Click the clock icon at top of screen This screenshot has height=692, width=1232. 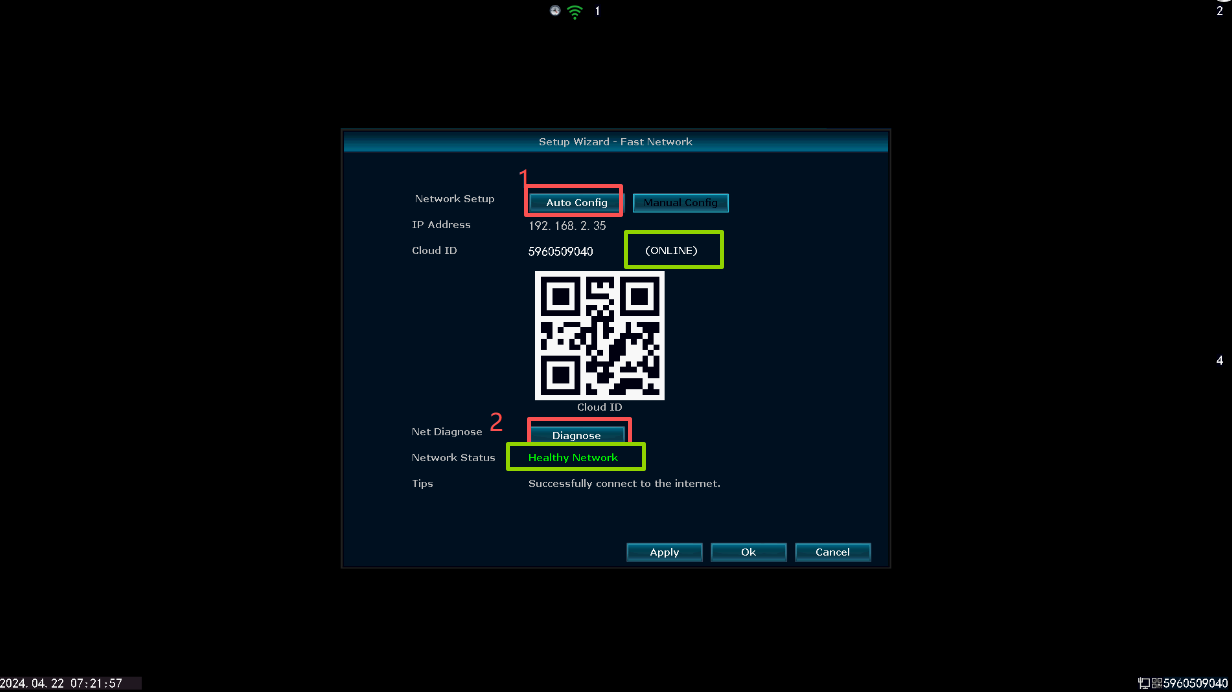555,11
